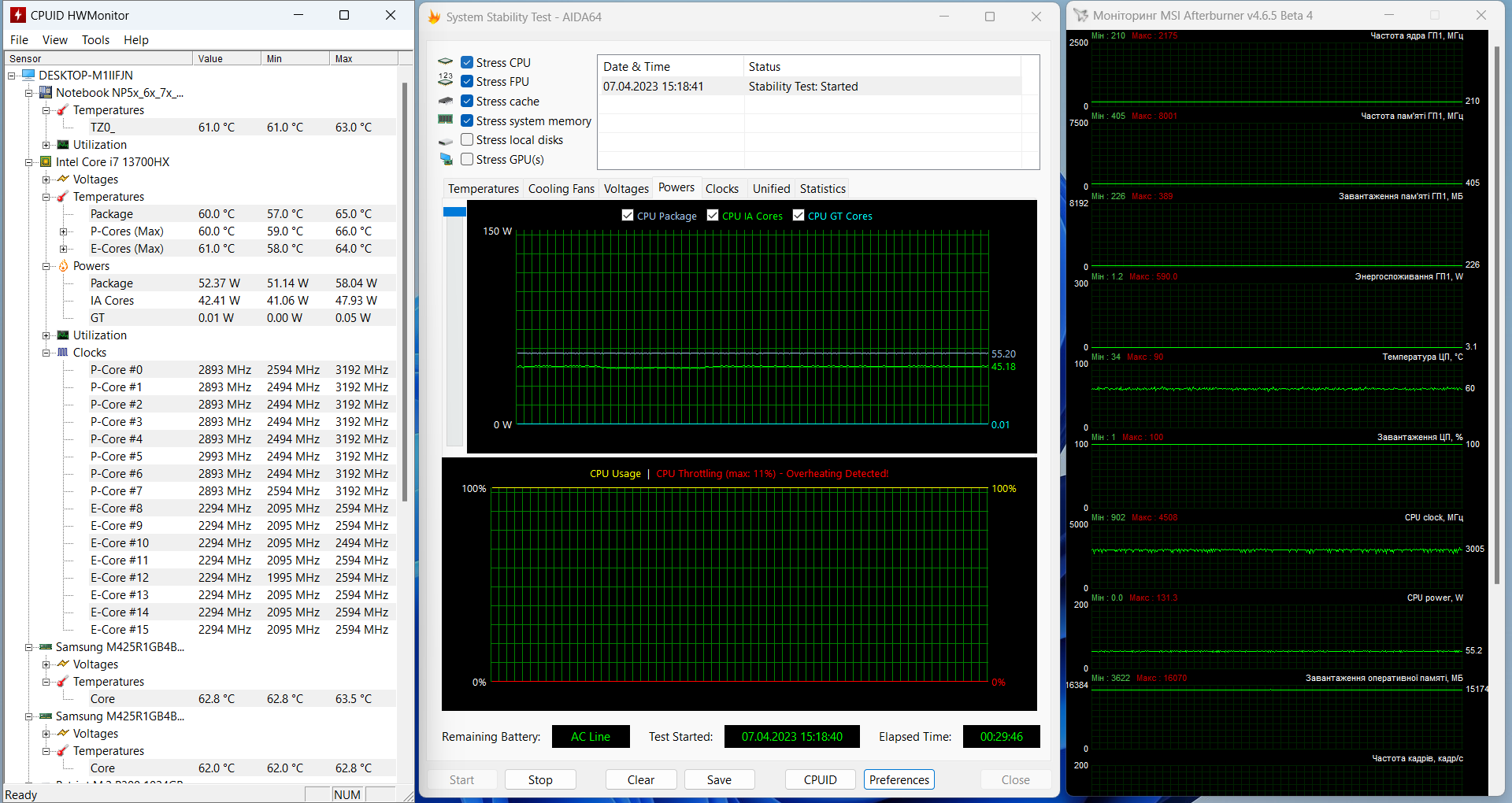Click the Powers flame icon in tree
1512x803 pixels.
pyautogui.click(x=63, y=266)
